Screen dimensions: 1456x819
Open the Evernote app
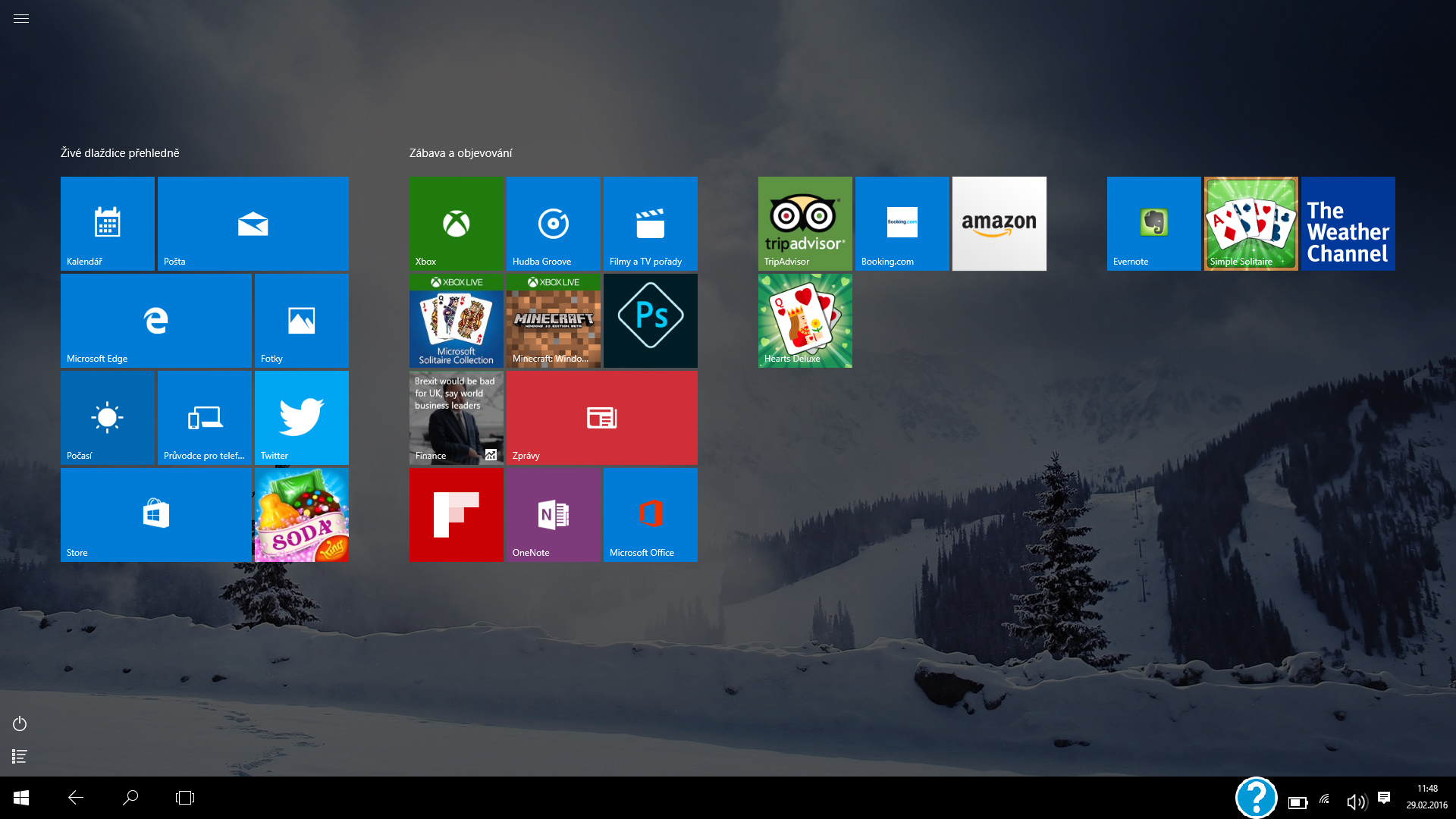point(1153,224)
